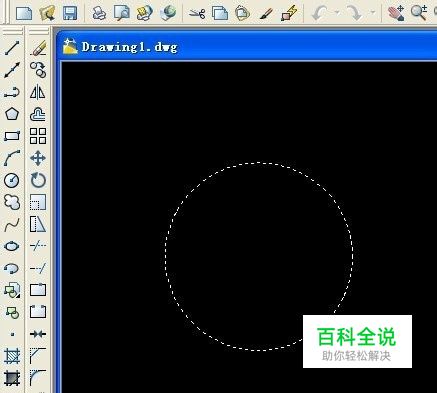Select the Polyline tool

pyautogui.click(x=12, y=92)
